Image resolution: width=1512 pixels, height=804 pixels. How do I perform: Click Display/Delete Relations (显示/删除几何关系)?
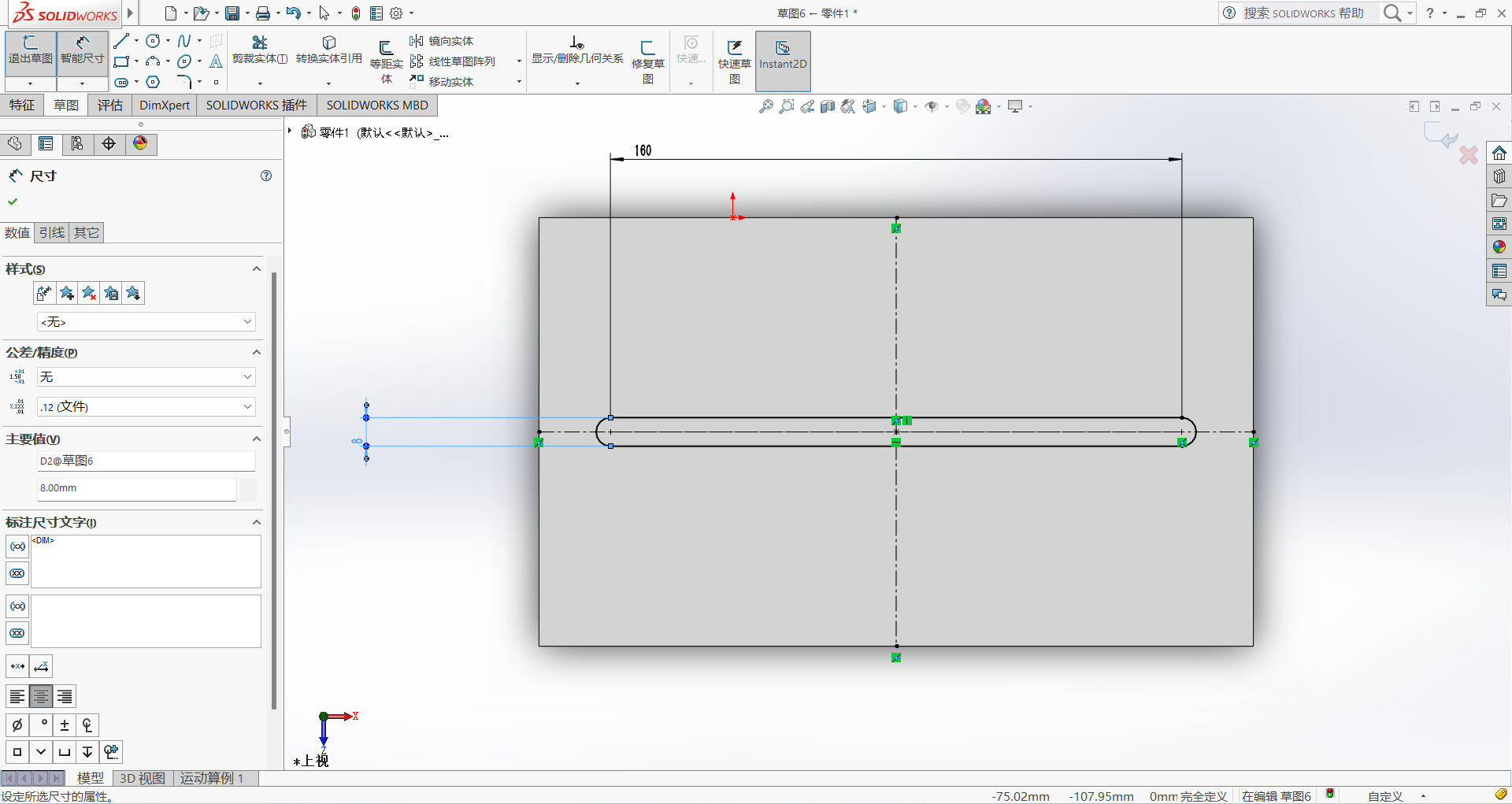tap(577, 50)
